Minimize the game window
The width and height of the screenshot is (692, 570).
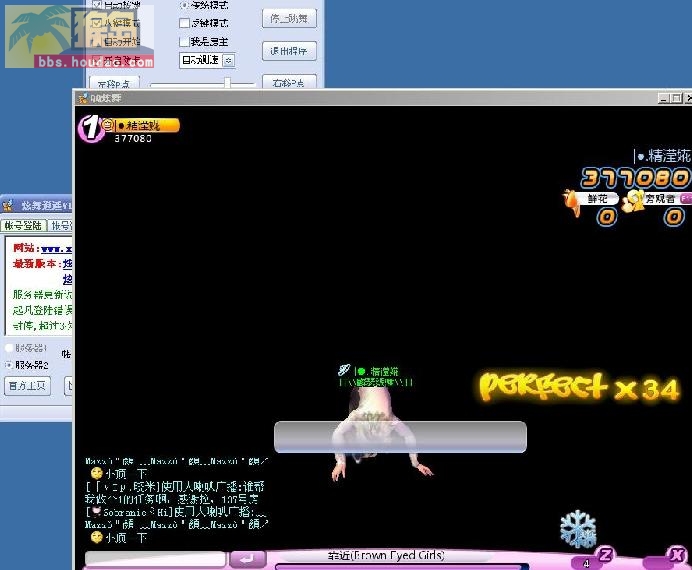(x=663, y=98)
